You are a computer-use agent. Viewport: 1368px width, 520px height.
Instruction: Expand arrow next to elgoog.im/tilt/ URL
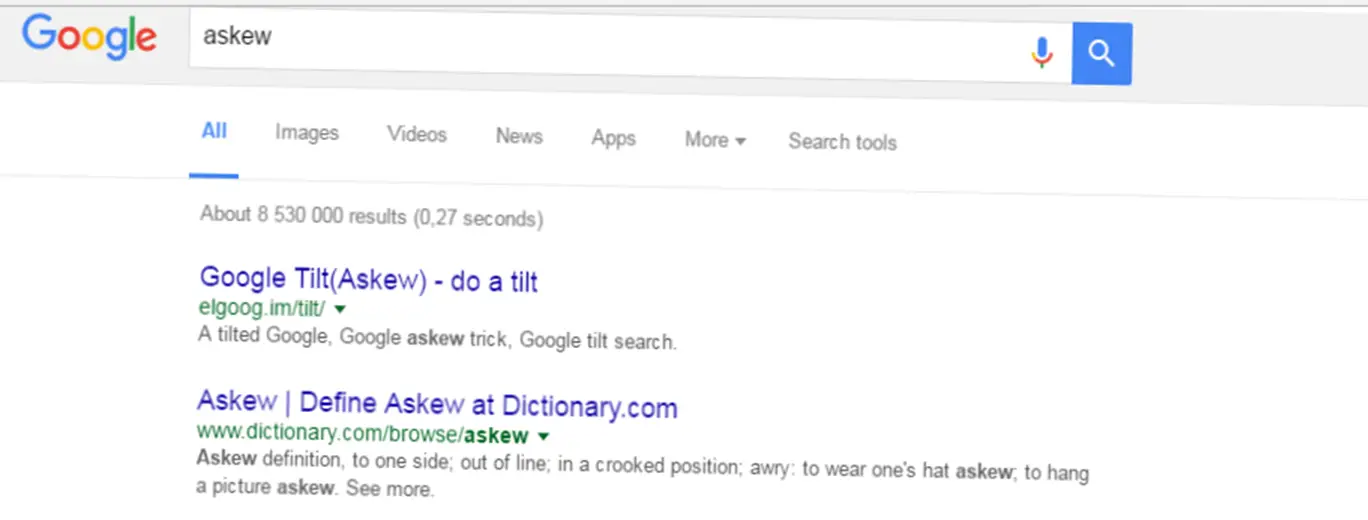point(340,310)
